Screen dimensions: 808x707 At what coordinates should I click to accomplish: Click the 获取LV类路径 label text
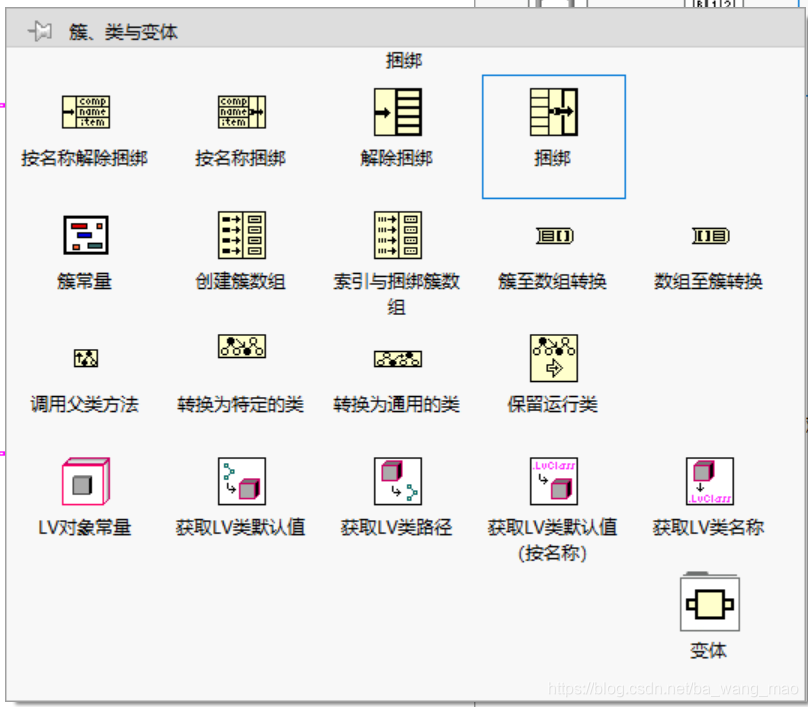(397, 527)
